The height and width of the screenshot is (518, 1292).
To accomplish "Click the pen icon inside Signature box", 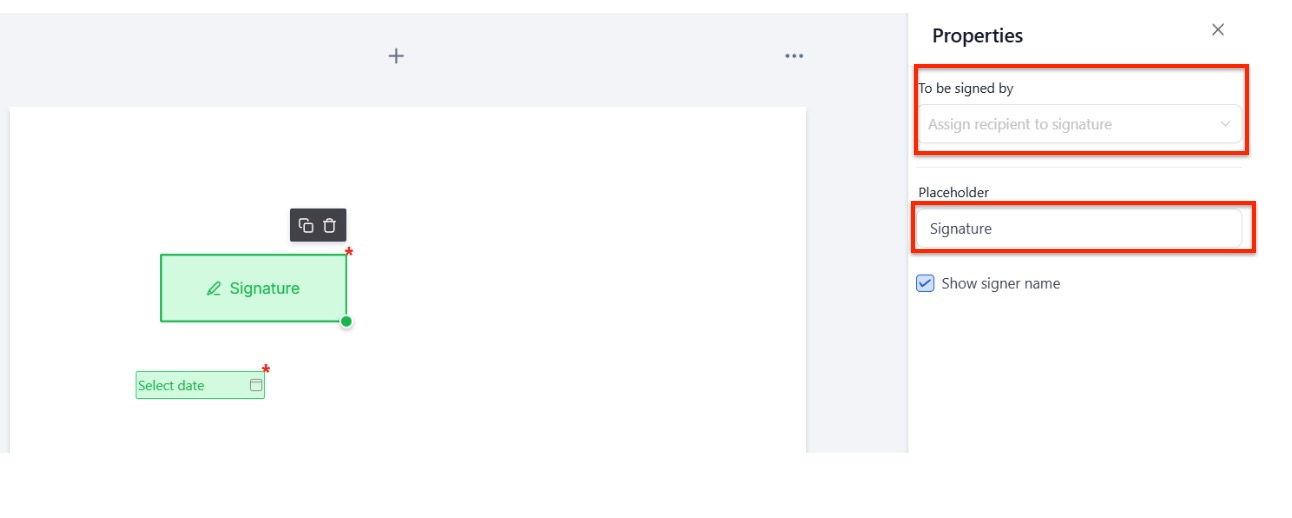I will (214, 289).
